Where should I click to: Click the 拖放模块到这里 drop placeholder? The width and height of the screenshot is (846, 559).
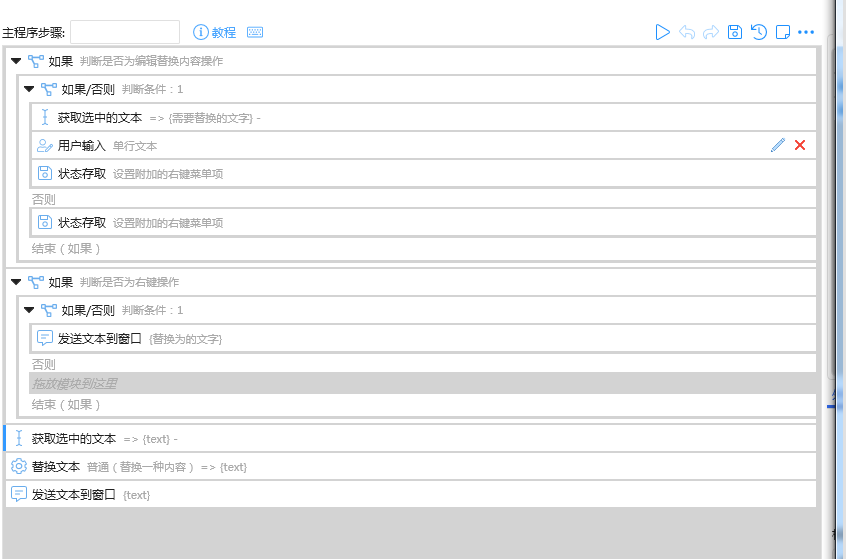pyautogui.click(x=75, y=383)
